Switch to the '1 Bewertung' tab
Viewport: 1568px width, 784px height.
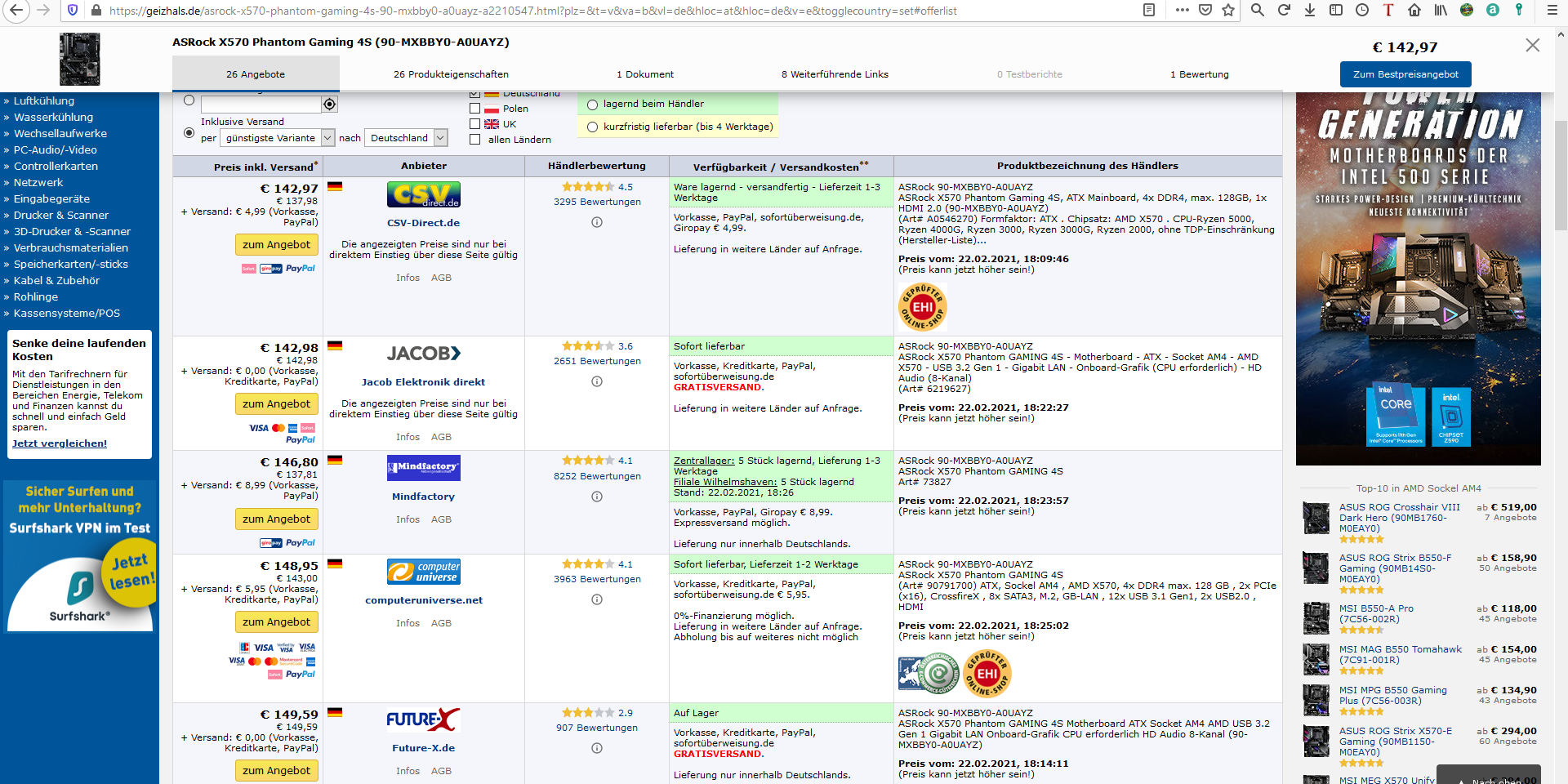[1200, 74]
